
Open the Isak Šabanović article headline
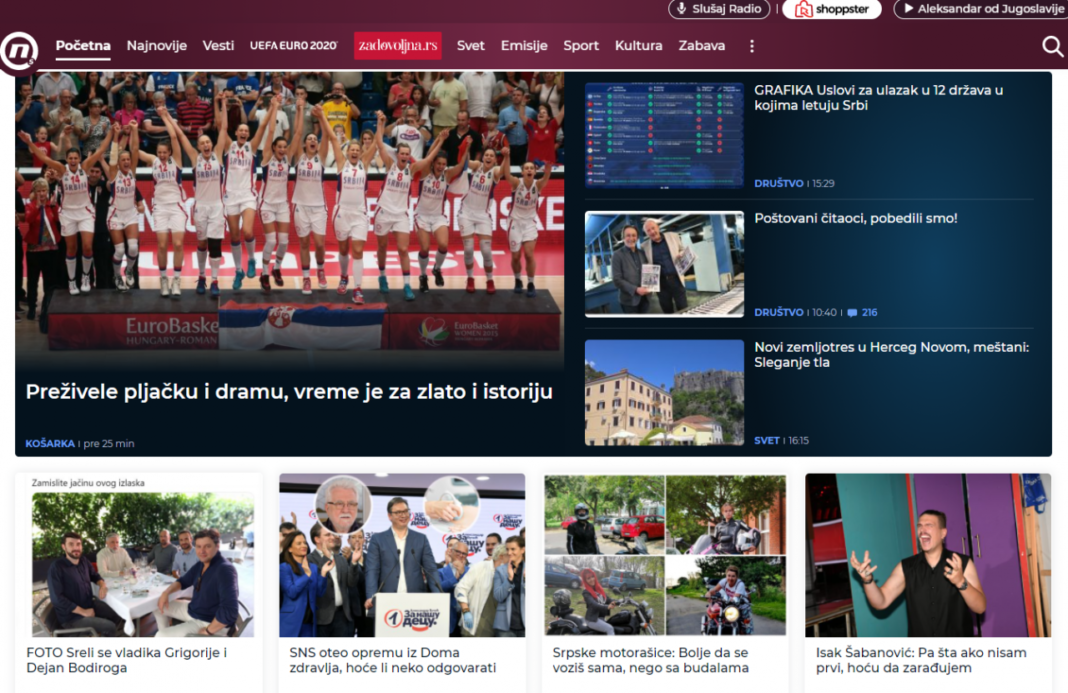(x=920, y=660)
